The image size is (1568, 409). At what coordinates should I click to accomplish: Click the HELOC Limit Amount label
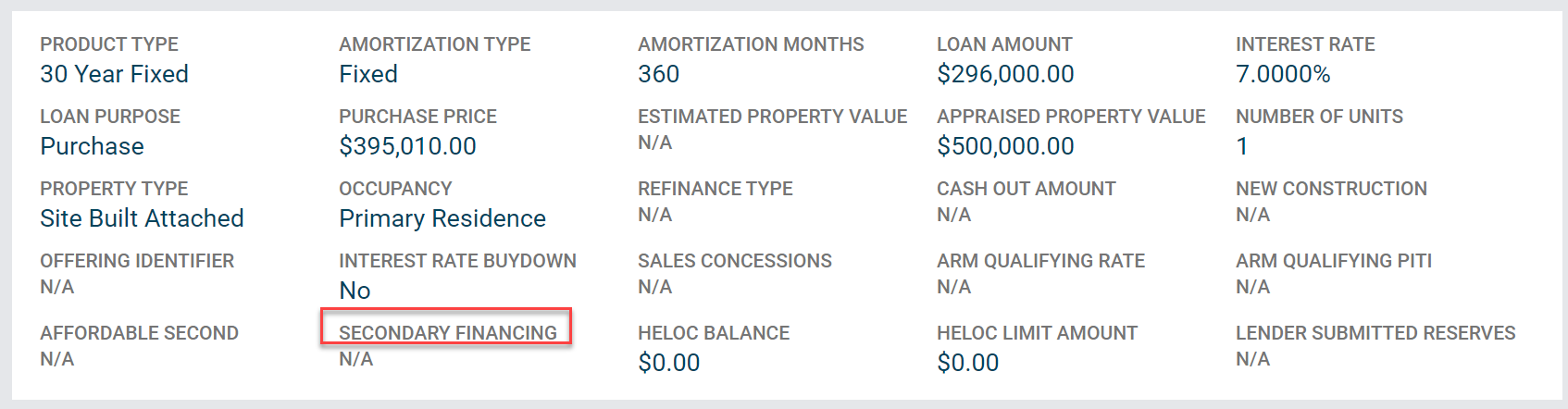[x=1037, y=333]
